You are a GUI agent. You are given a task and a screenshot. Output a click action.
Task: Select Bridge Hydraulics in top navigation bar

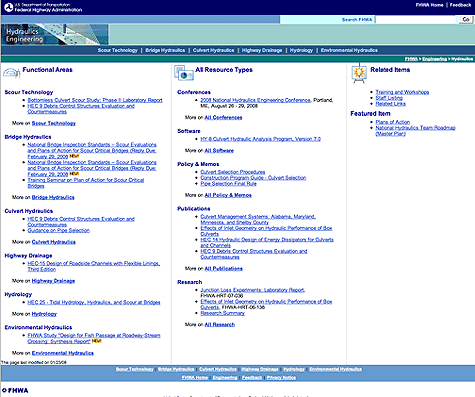click(165, 50)
